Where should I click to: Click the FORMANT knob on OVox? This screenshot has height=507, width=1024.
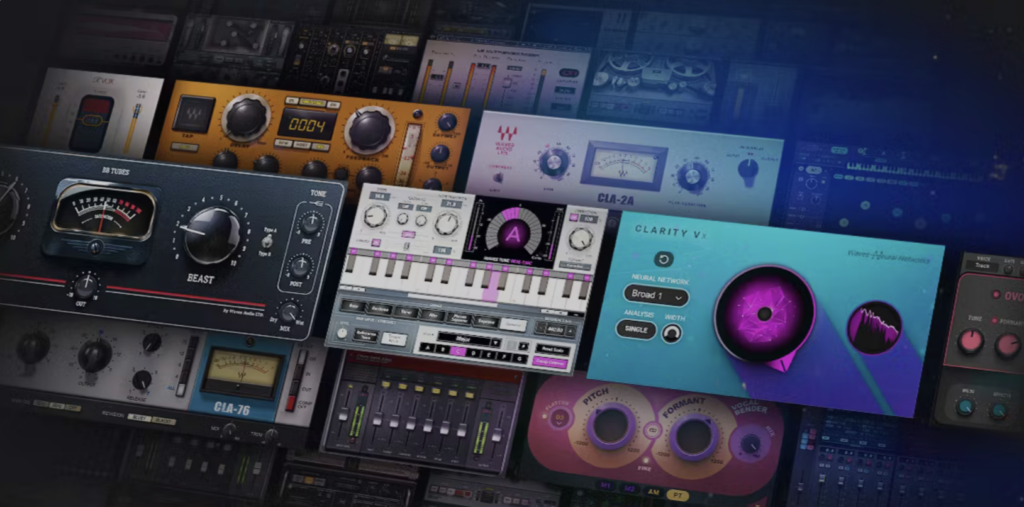(1008, 346)
